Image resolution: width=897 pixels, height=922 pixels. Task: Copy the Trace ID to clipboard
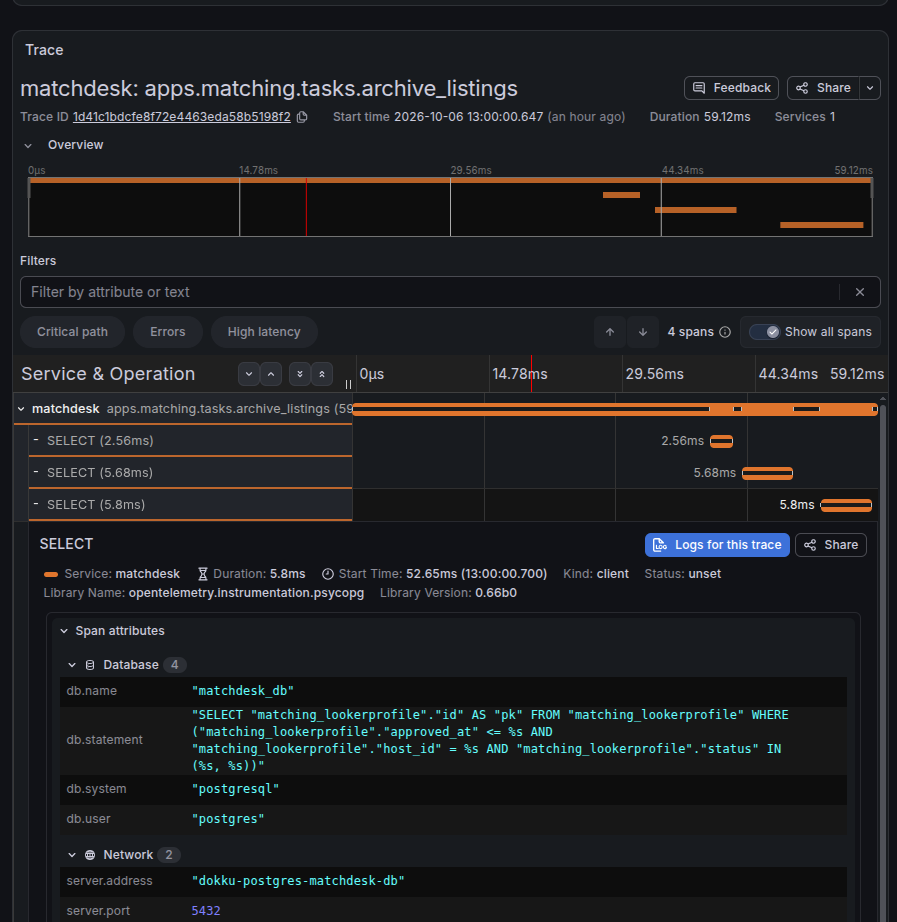point(302,117)
